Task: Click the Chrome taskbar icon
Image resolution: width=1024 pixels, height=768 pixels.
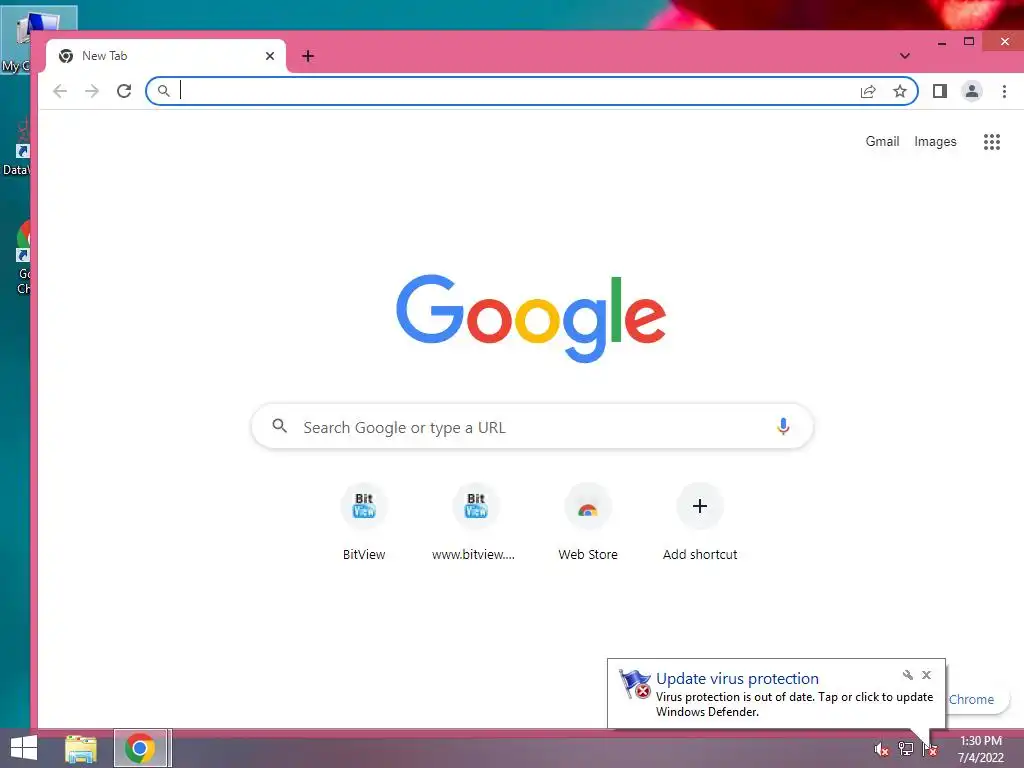Action: tap(140, 748)
